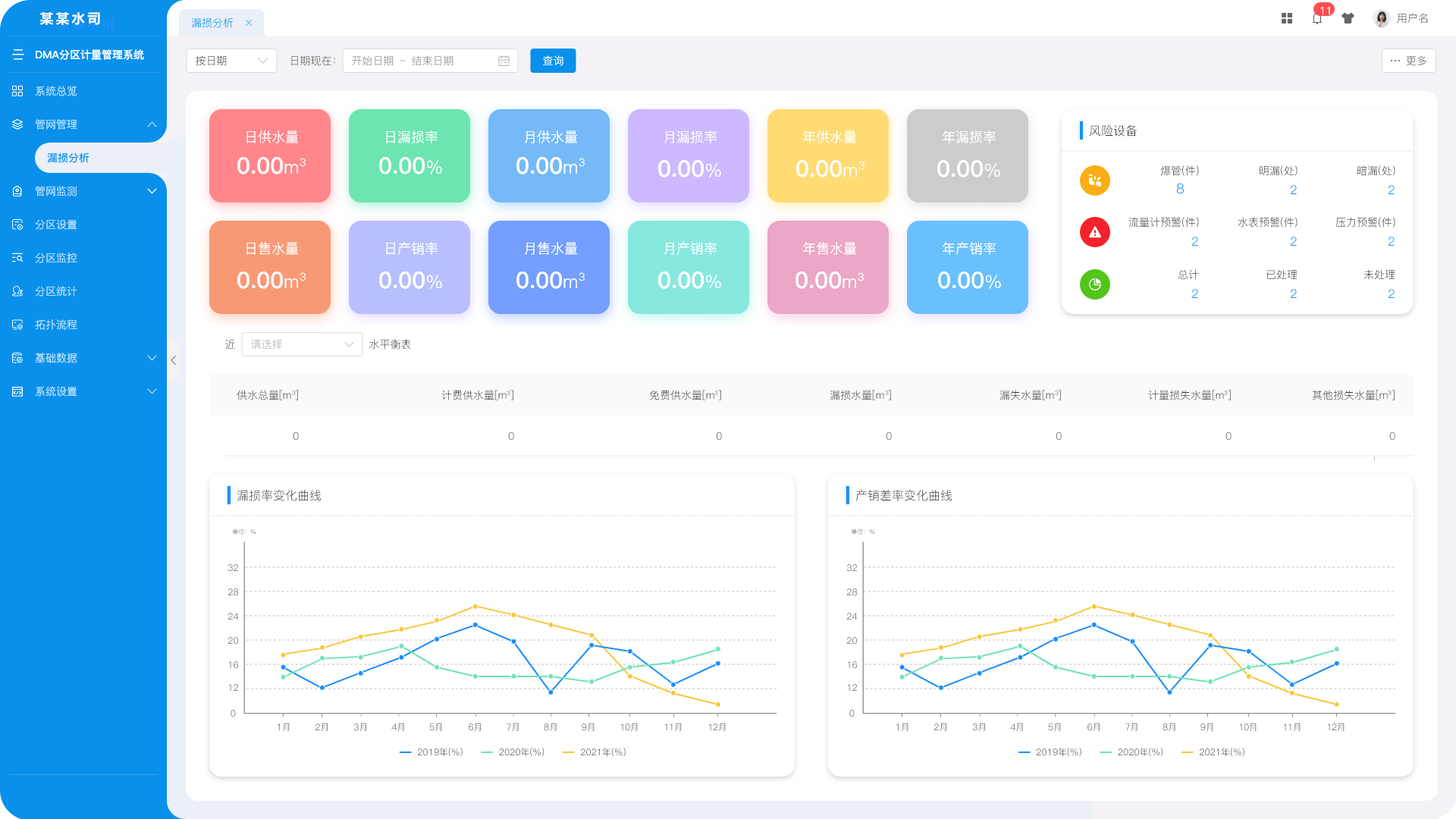Screen dimensions: 1456x819
Task: Click the red warning alert icon
Action: coord(1094,232)
